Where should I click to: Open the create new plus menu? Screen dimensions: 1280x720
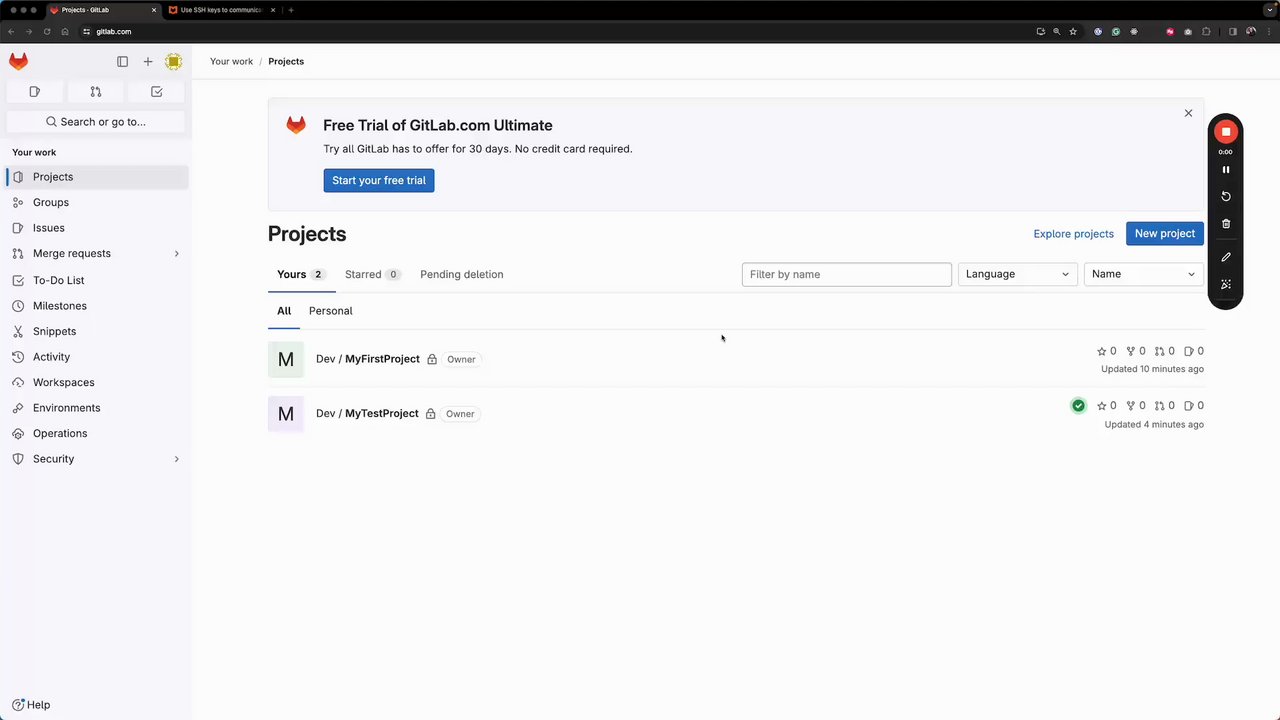point(148,62)
